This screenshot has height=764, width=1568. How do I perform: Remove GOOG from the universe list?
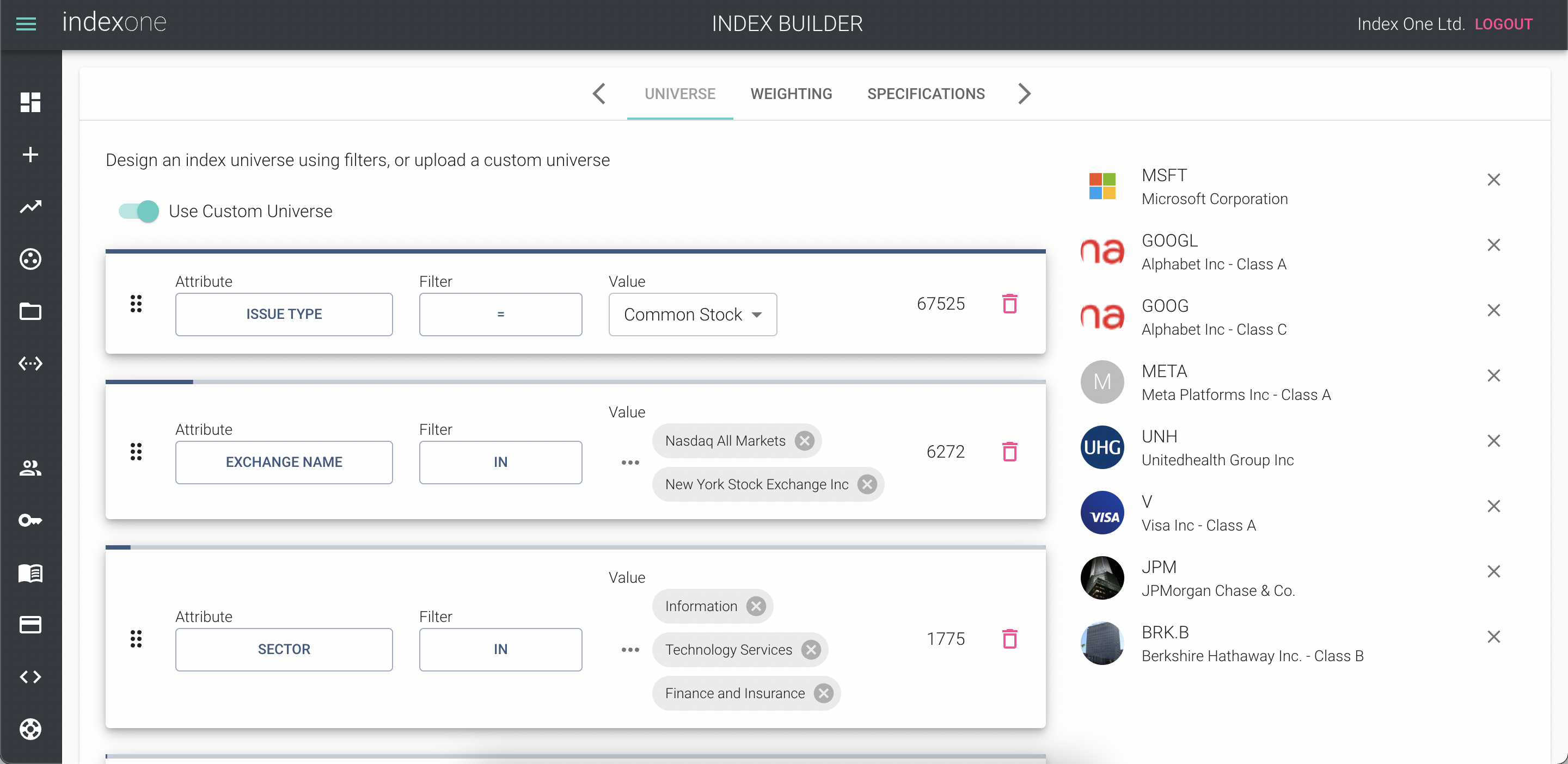tap(1494, 310)
